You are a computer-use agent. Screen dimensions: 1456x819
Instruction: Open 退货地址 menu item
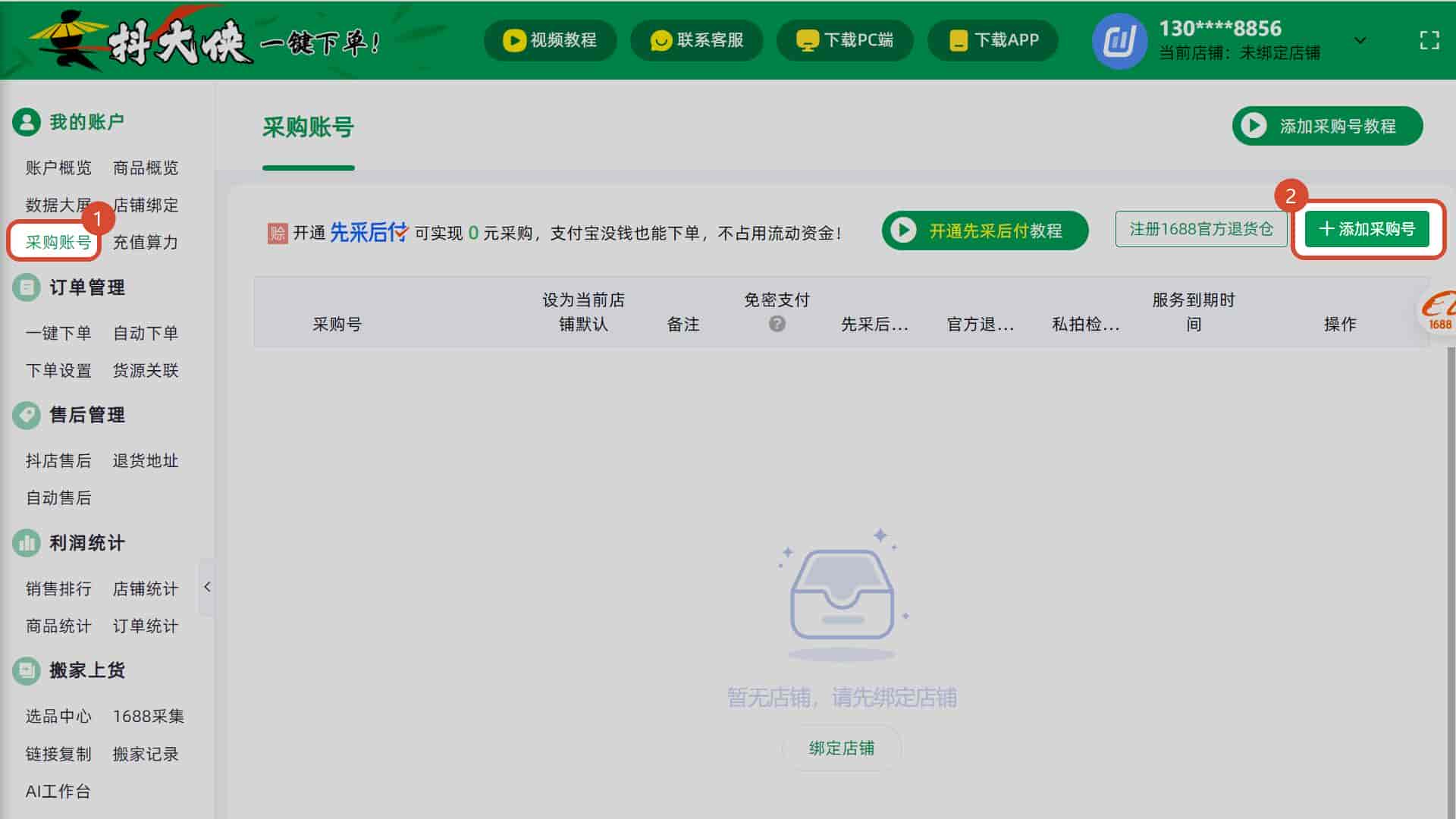[146, 460]
